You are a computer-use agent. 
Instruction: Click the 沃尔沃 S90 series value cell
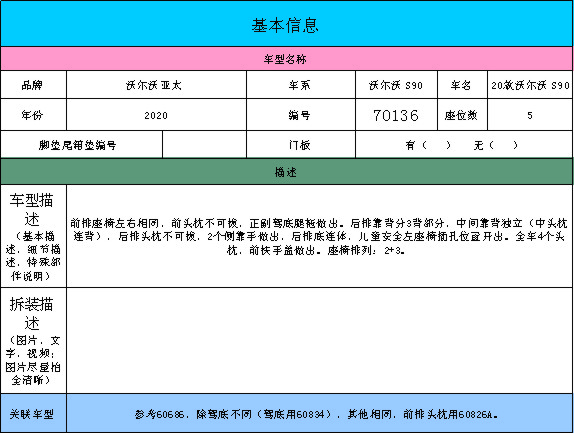click(x=396, y=85)
